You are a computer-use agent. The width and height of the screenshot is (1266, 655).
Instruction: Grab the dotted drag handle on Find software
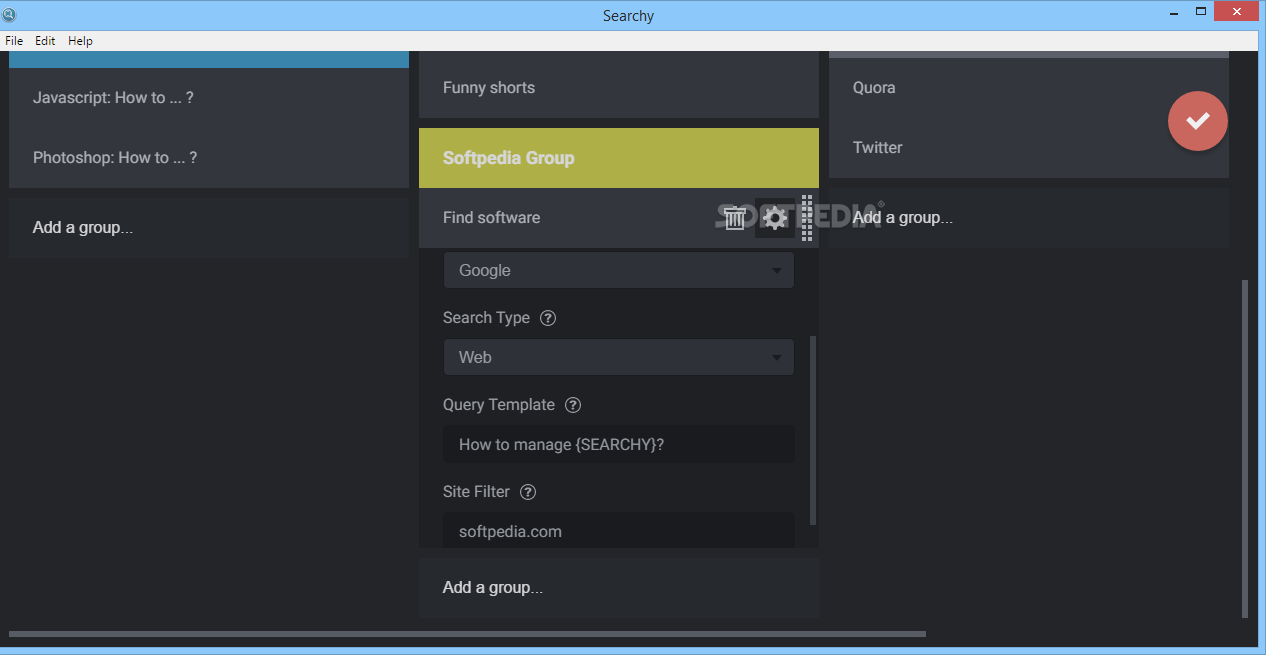[806, 218]
